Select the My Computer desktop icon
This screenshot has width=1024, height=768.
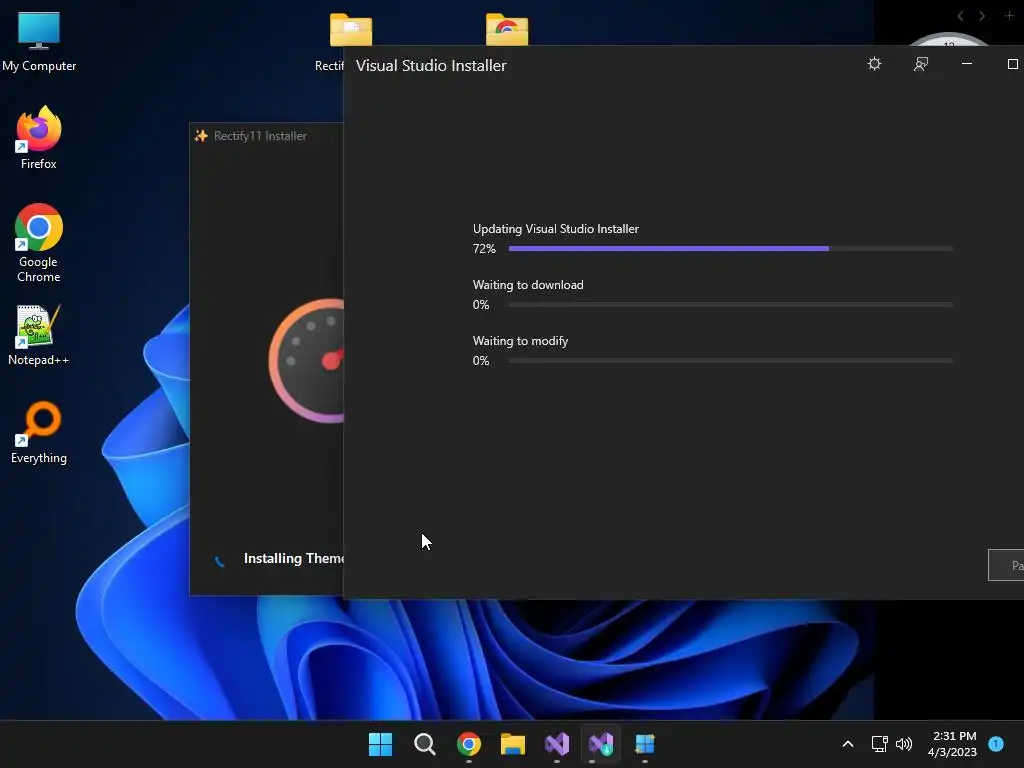coord(39,42)
